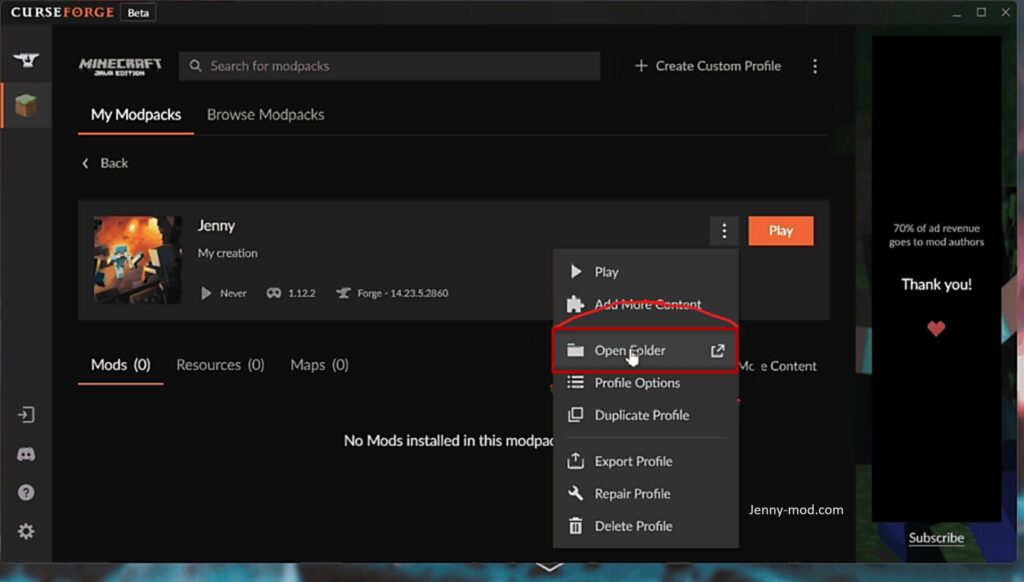This screenshot has width=1024, height=582.
Task: Click the sign-in icon in the sidebar
Action: coord(26,415)
